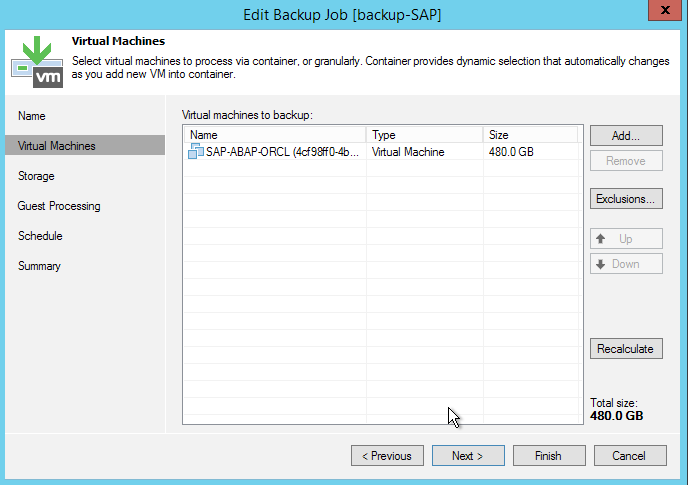This screenshot has width=688, height=485.
Task: Proceed with the Next button
Action: (468, 456)
